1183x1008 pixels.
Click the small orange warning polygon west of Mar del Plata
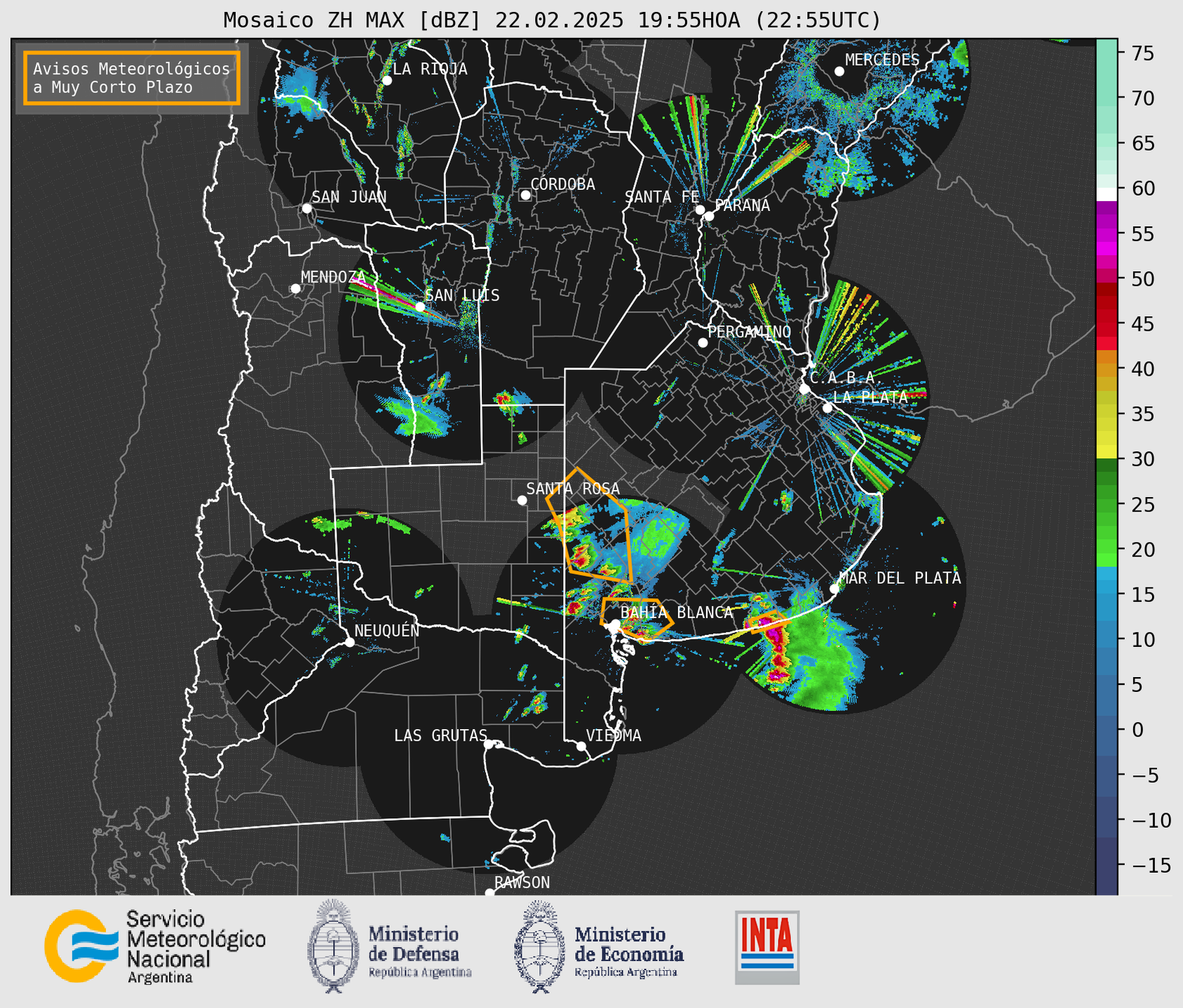tap(769, 621)
